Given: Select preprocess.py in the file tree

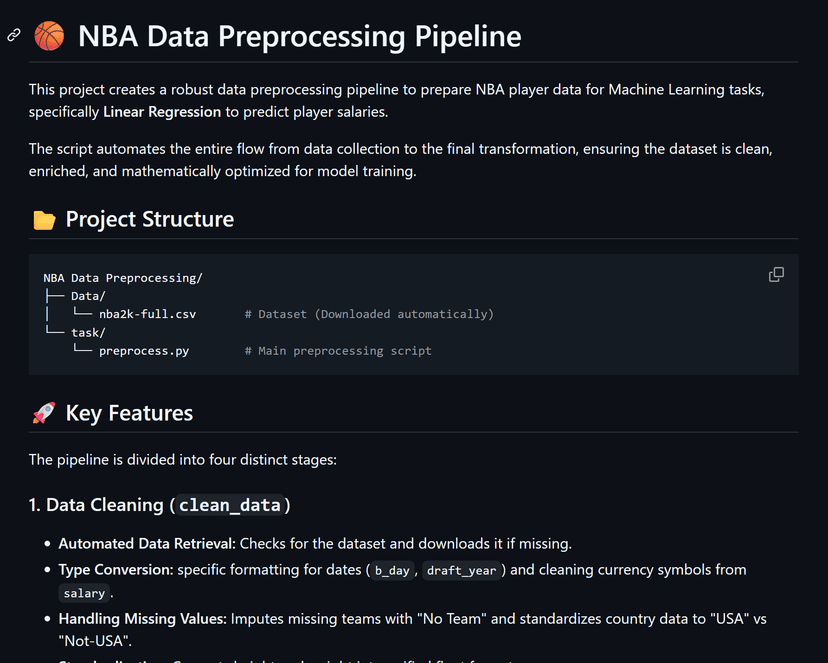Looking at the screenshot, I should 143,350.
